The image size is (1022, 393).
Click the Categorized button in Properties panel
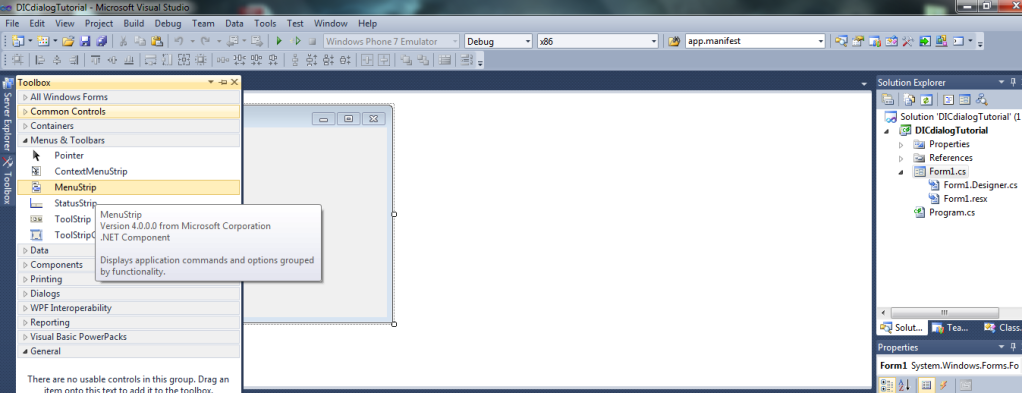point(887,386)
